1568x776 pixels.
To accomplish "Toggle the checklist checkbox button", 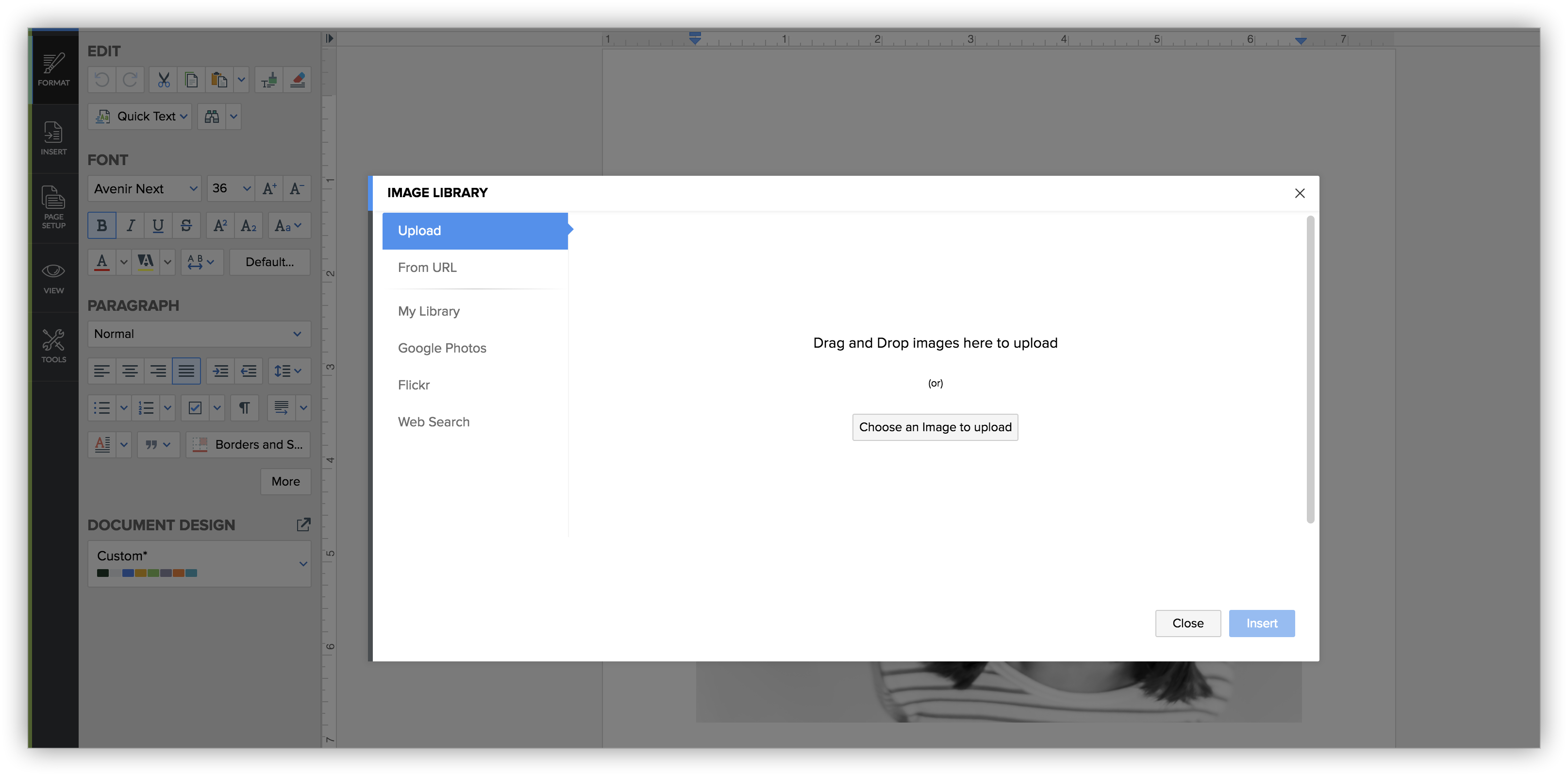I will pos(195,408).
